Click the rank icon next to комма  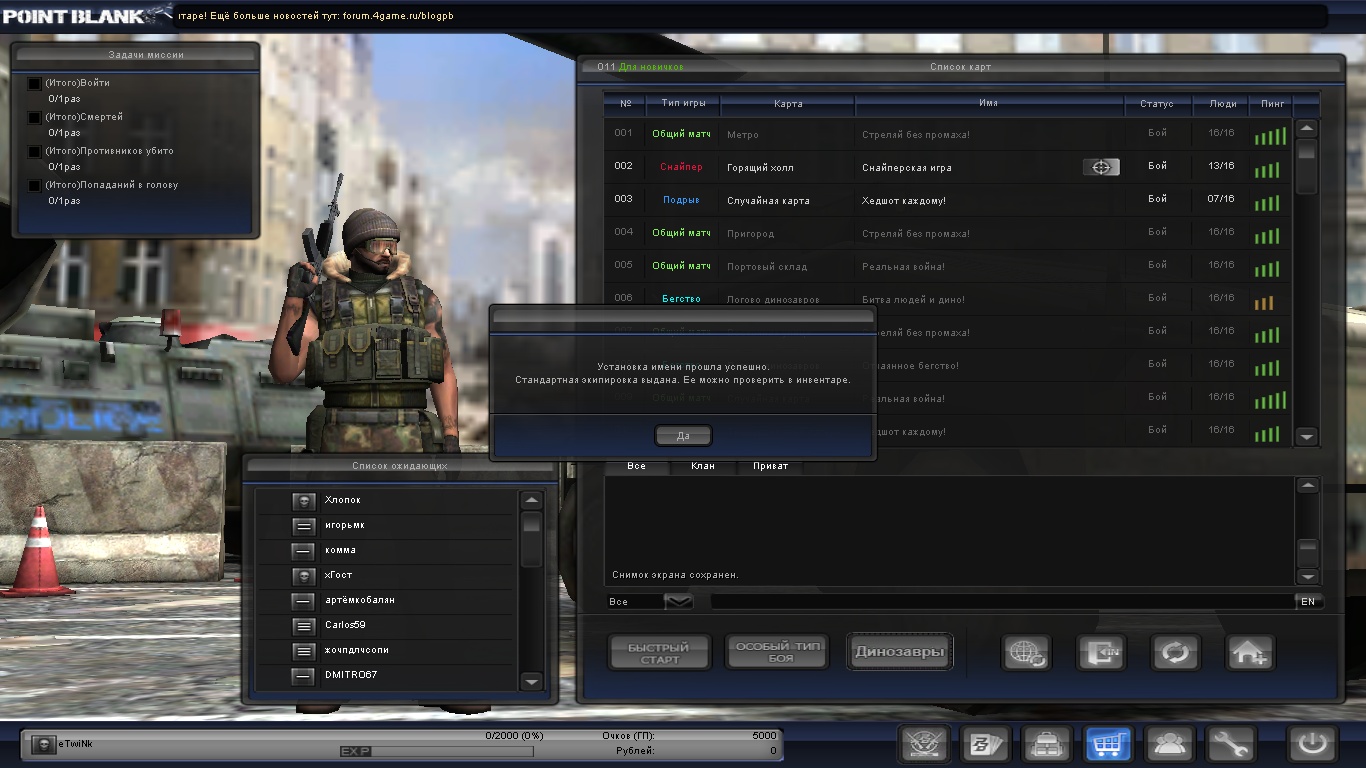304,551
